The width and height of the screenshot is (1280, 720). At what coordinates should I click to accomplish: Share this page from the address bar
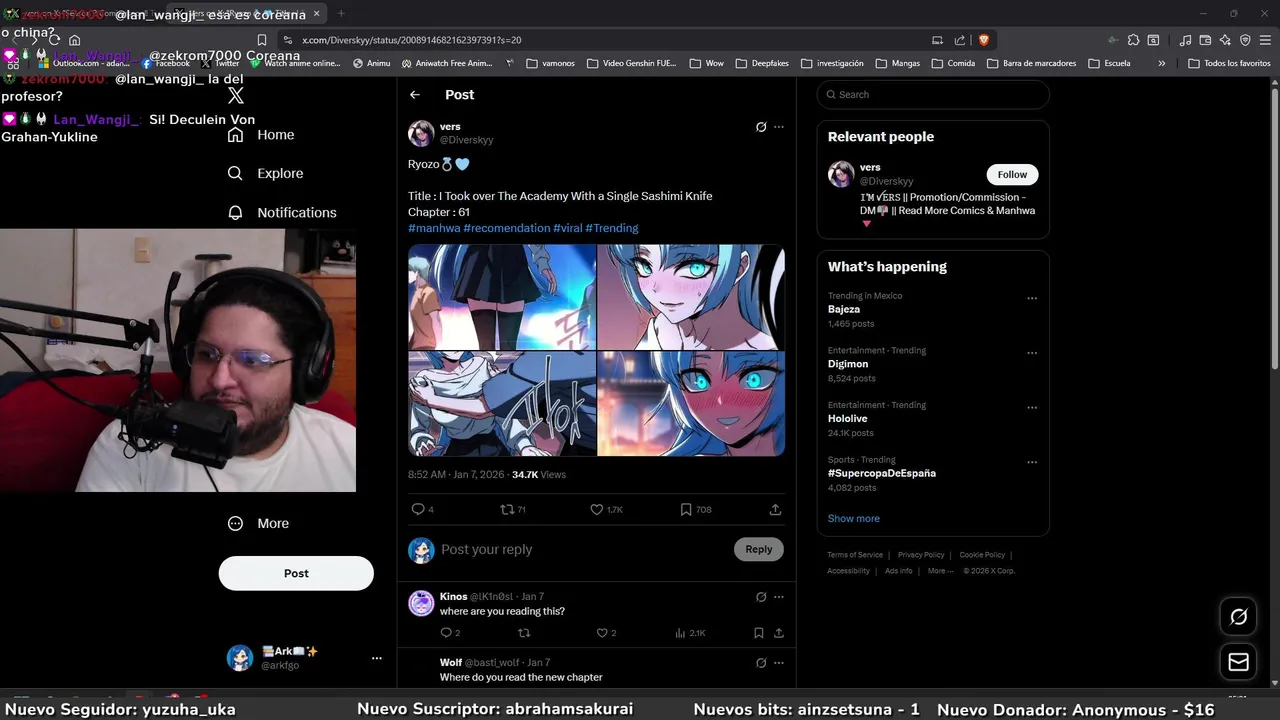pos(960,40)
